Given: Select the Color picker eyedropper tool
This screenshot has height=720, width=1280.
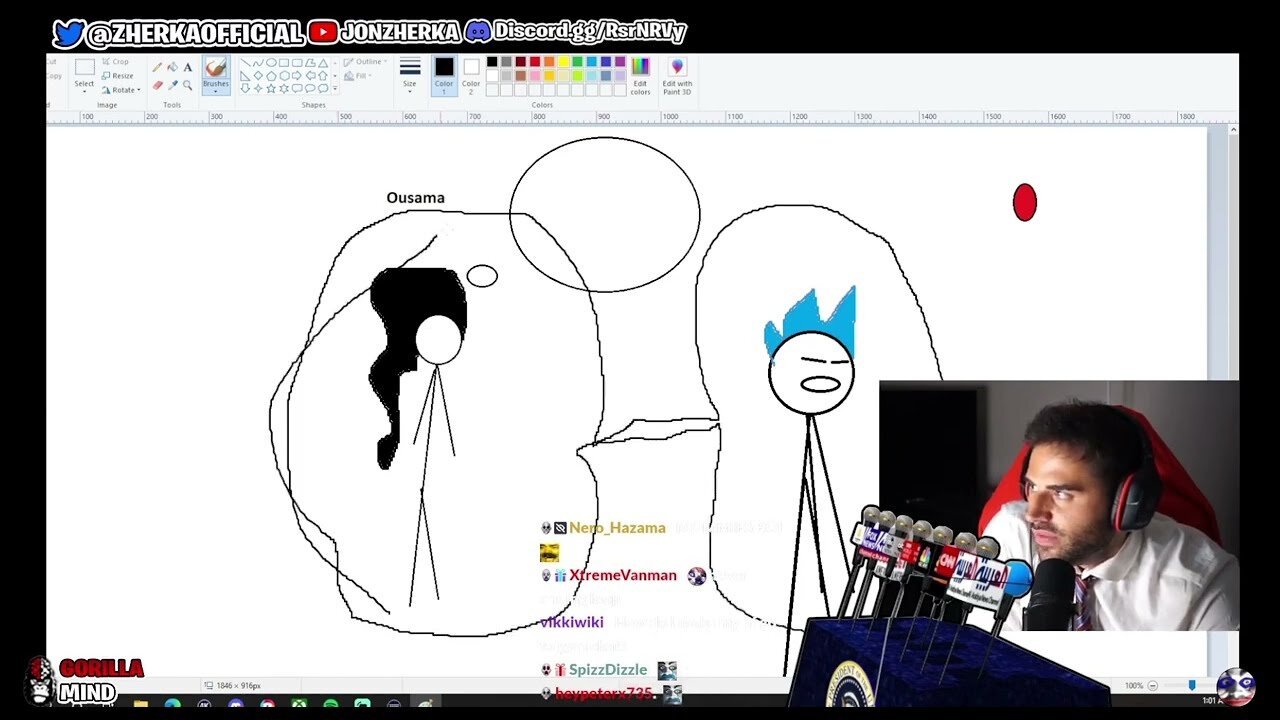Looking at the screenshot, I should point(173,85).
